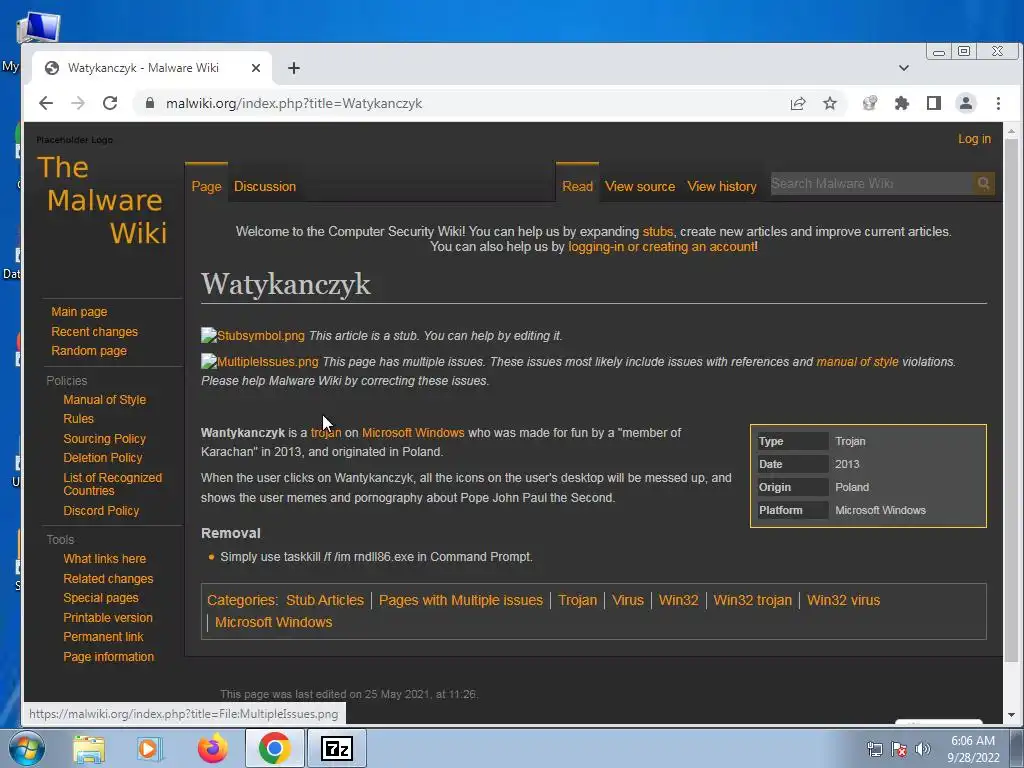Image resolution: width=1024 pixels, height=768 pixels.
Task: Focus the Search Malware Wiki field
Action: click(871, 184)
